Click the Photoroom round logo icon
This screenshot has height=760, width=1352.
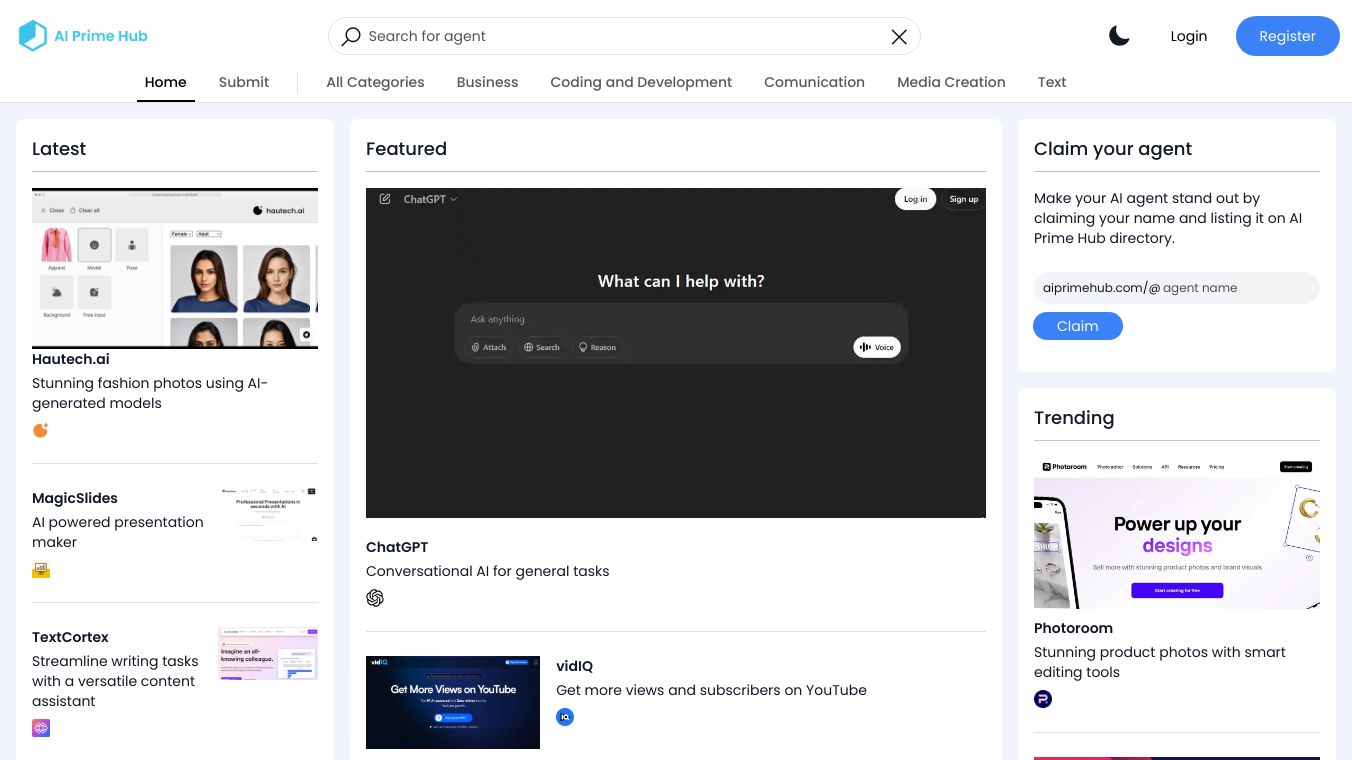pos(1043,699)
